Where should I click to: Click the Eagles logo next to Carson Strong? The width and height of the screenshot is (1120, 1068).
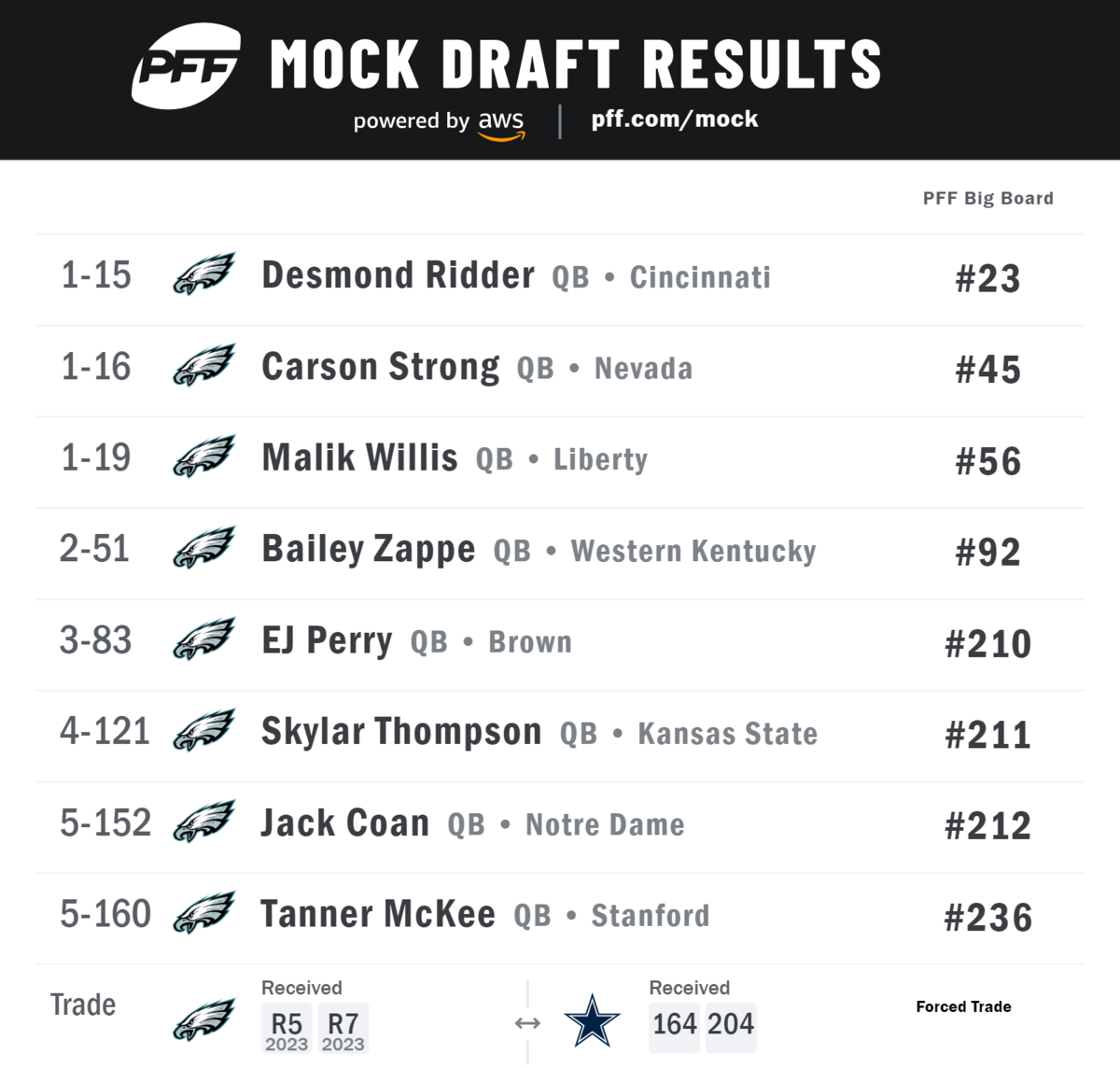click(204, 365)
